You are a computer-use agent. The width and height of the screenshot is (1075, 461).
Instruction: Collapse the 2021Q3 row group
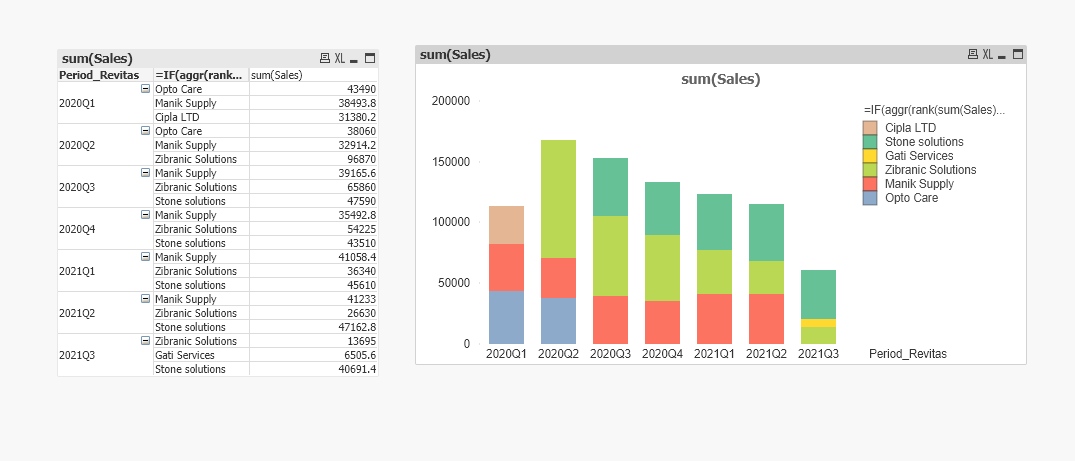(x=145, y=340)
